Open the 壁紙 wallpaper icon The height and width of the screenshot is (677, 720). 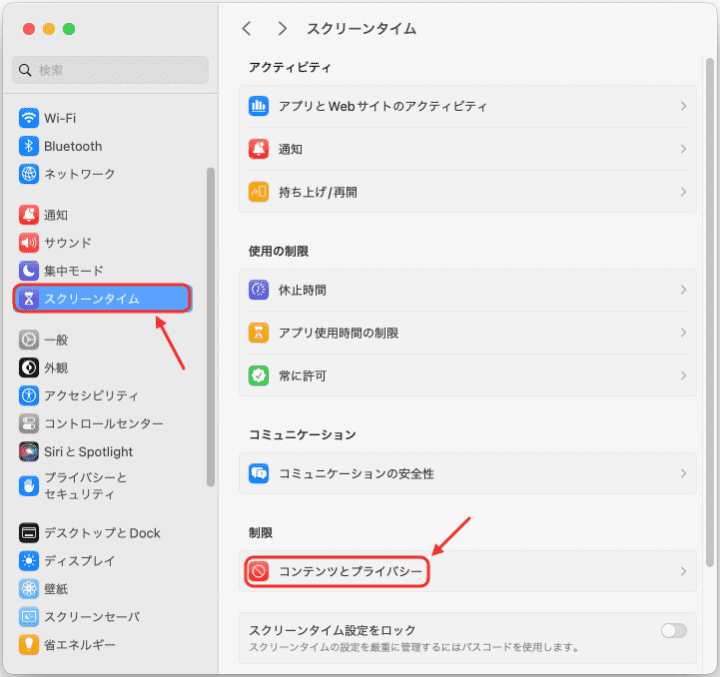coord(28,589)
